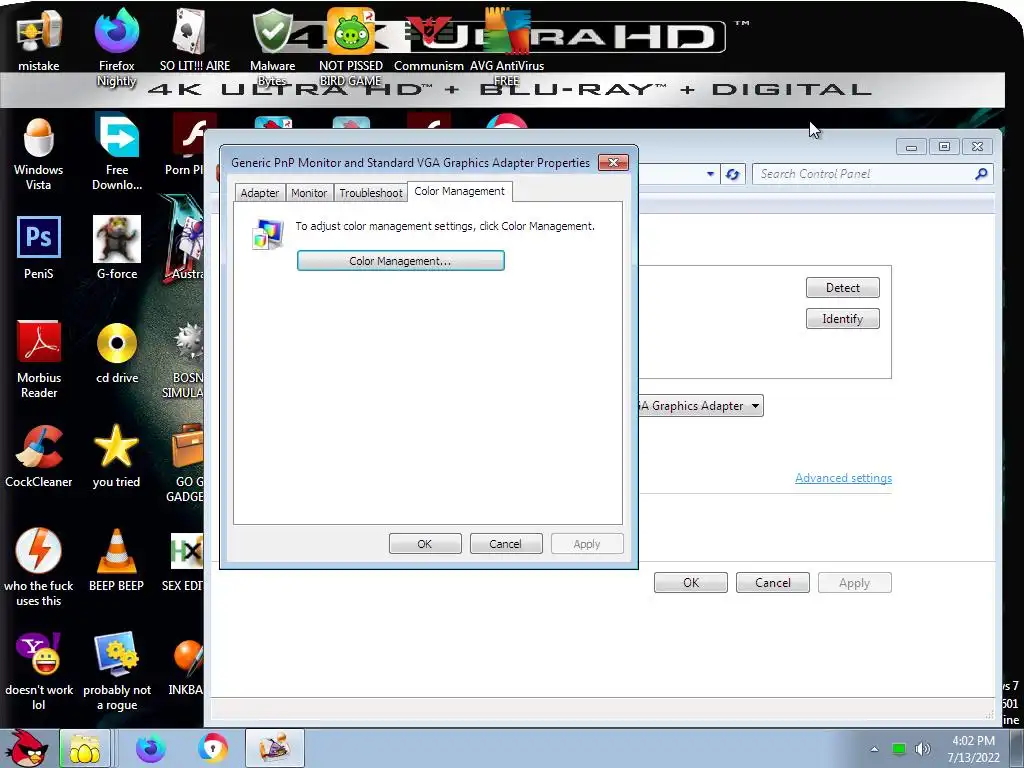Image resolution: width=1024 pixels, height=768 pixels.
Task: Switch to the Monitor tab
Action: coord(309,193)
